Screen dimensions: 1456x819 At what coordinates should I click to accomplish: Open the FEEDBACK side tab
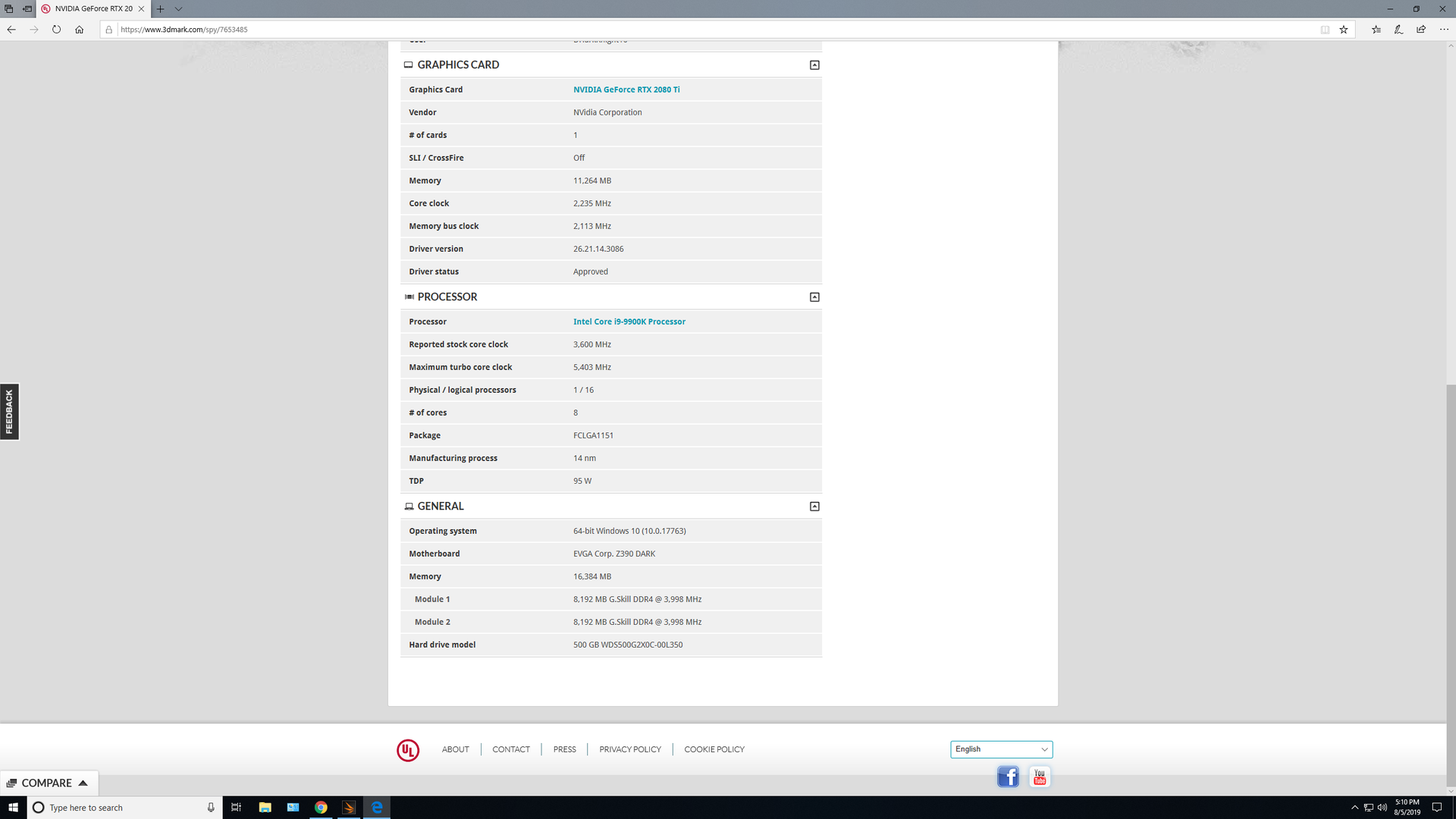coord(9,412)
